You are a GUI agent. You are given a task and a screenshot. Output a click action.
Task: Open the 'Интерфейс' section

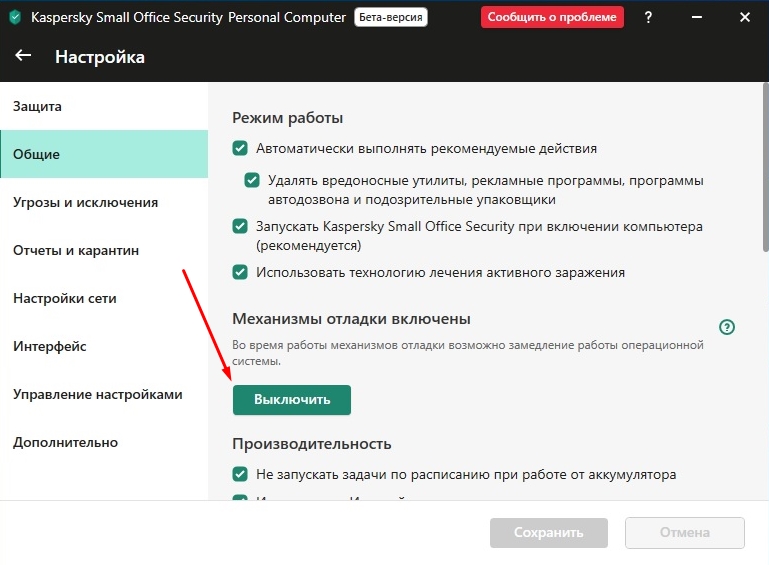pyautogui.click(x=104, y=346)
